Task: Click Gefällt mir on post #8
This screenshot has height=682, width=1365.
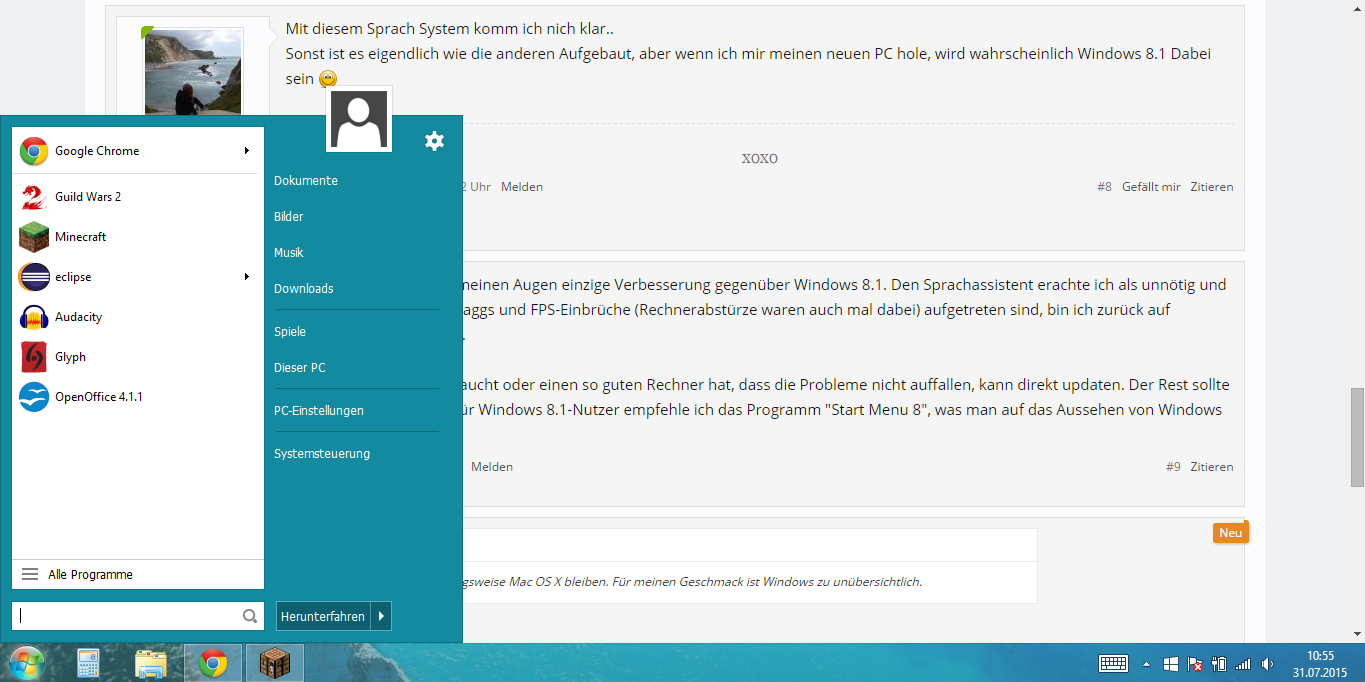Action: pos(1151,187)
